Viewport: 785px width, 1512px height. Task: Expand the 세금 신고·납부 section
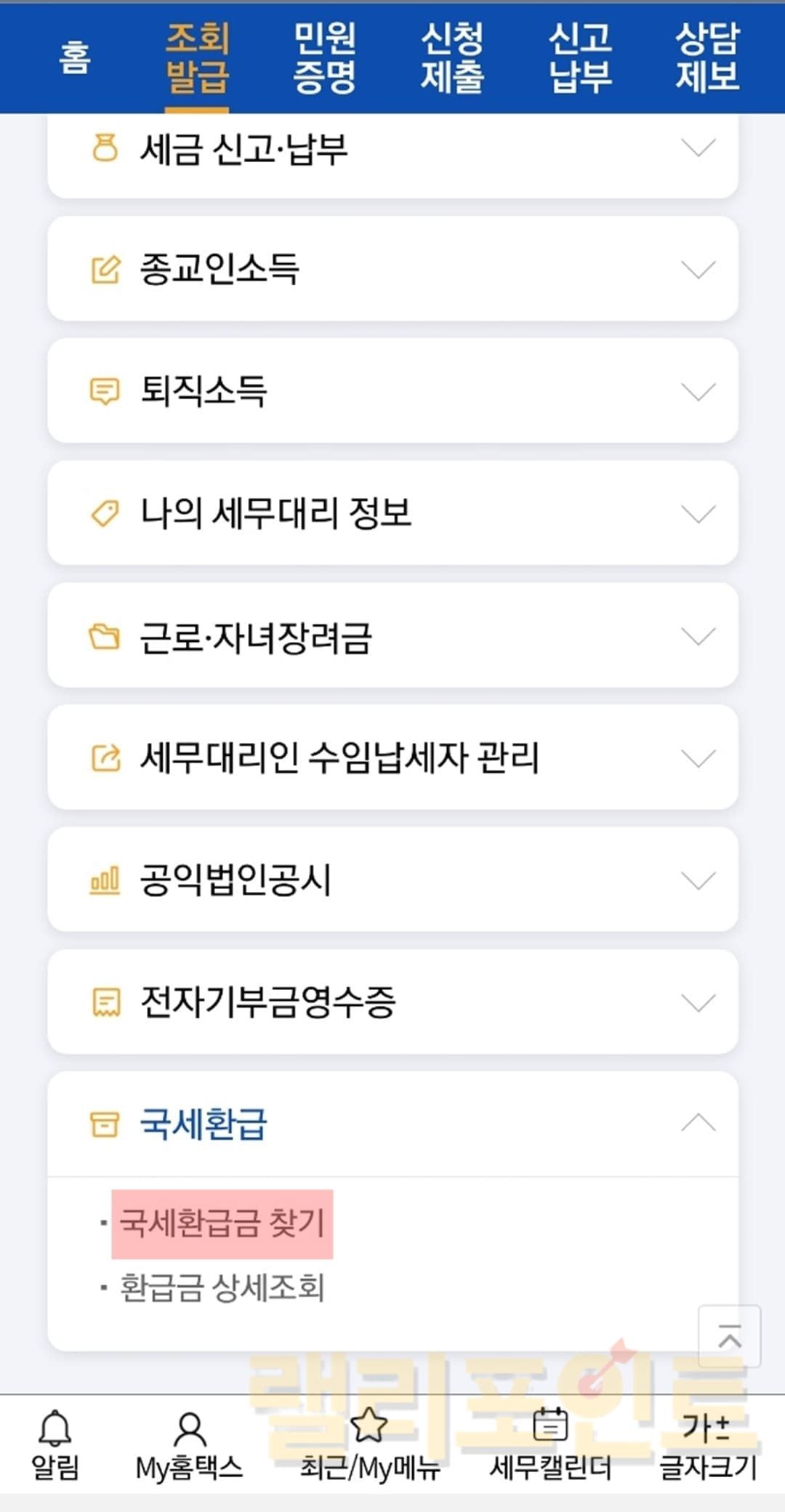point(392,149)
